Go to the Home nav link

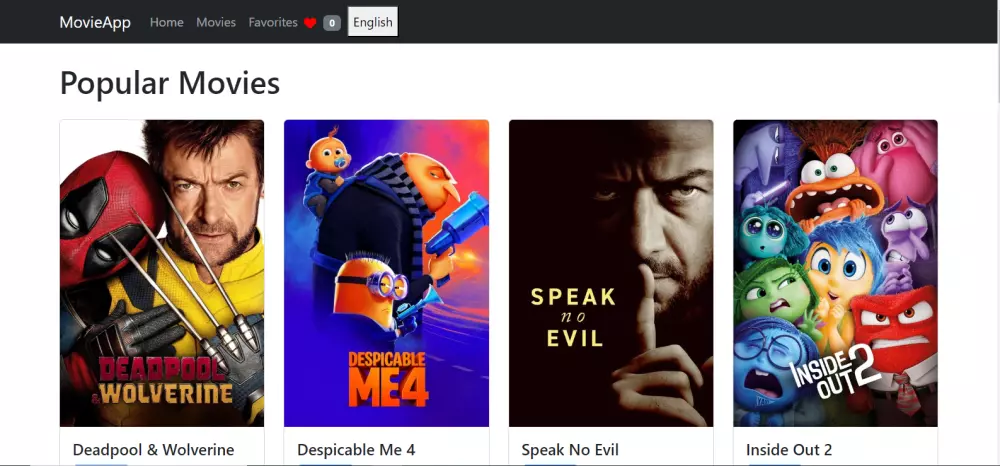pyautogui.click(x=166, y=22)
